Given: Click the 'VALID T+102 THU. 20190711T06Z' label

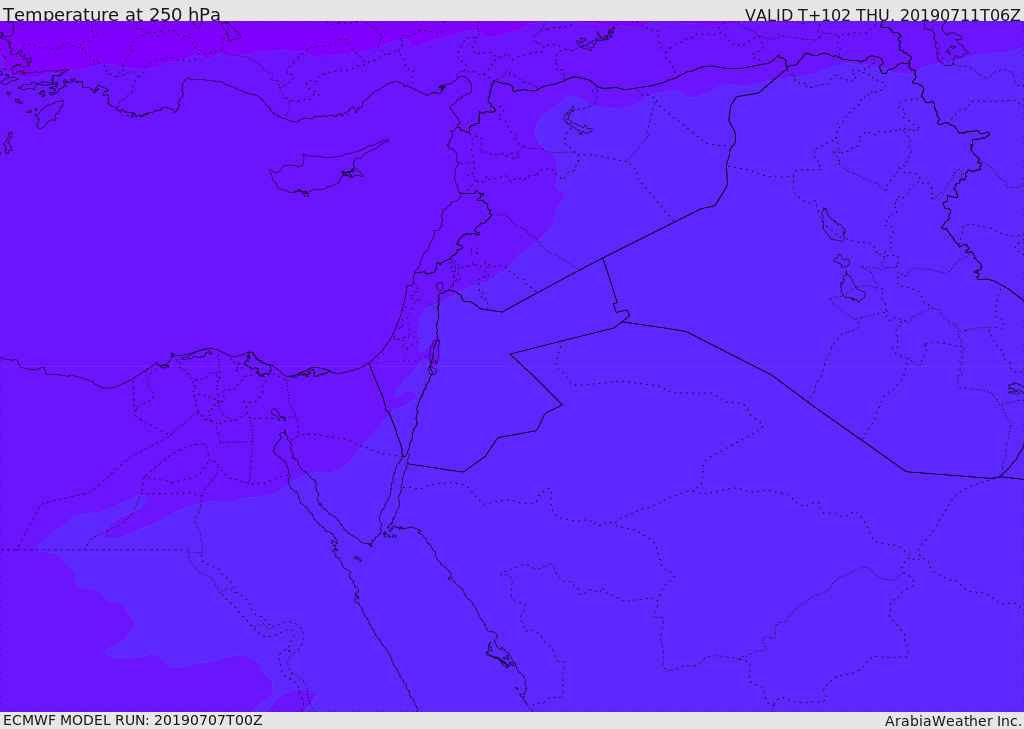Looking at the screenshot, I should point(882,14).
